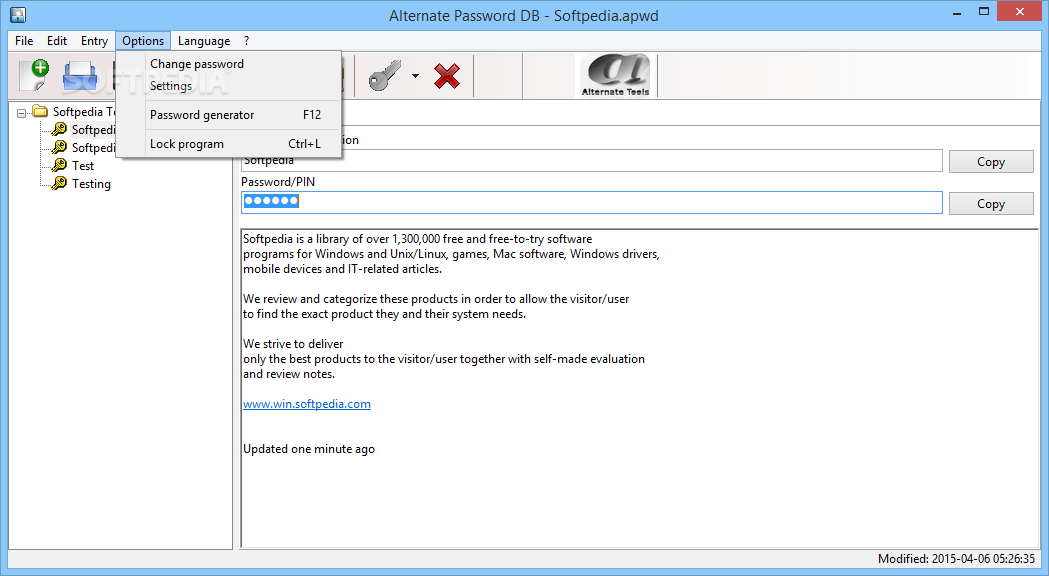Open the File menu
This screenshot has width=1049, height=576.
point(24,41)
